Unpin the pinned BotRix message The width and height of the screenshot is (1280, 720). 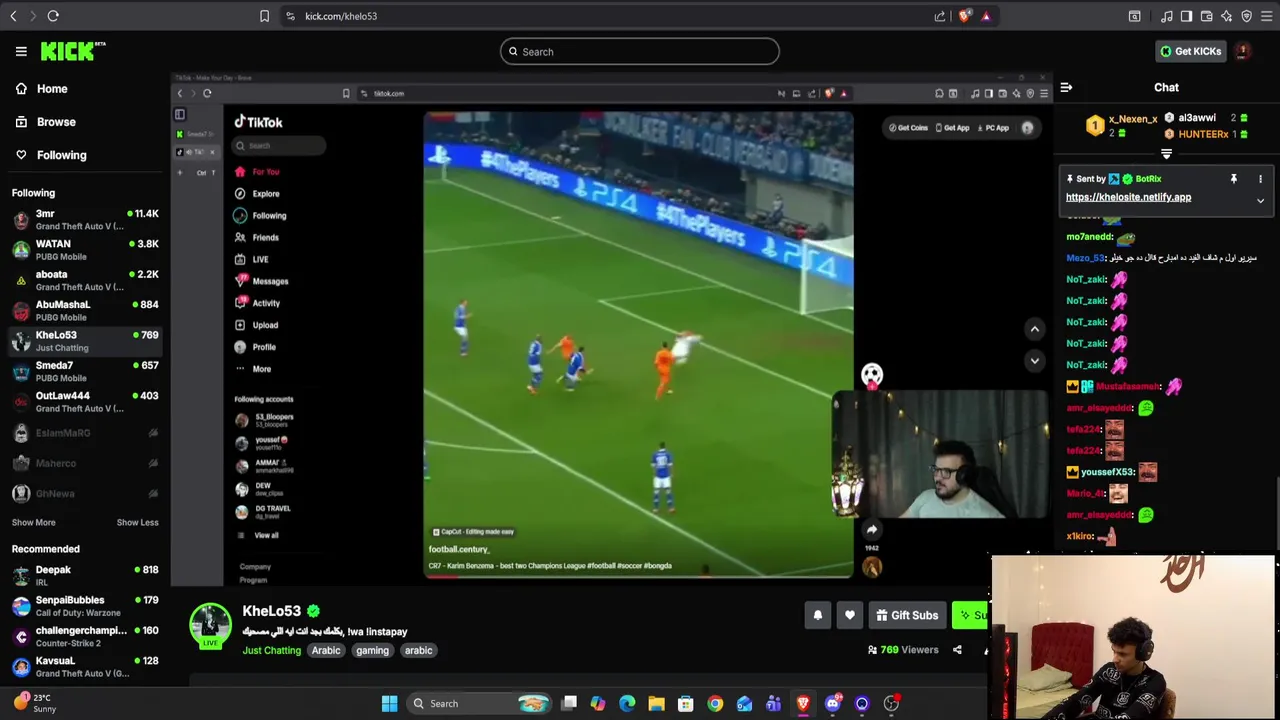1233,179
